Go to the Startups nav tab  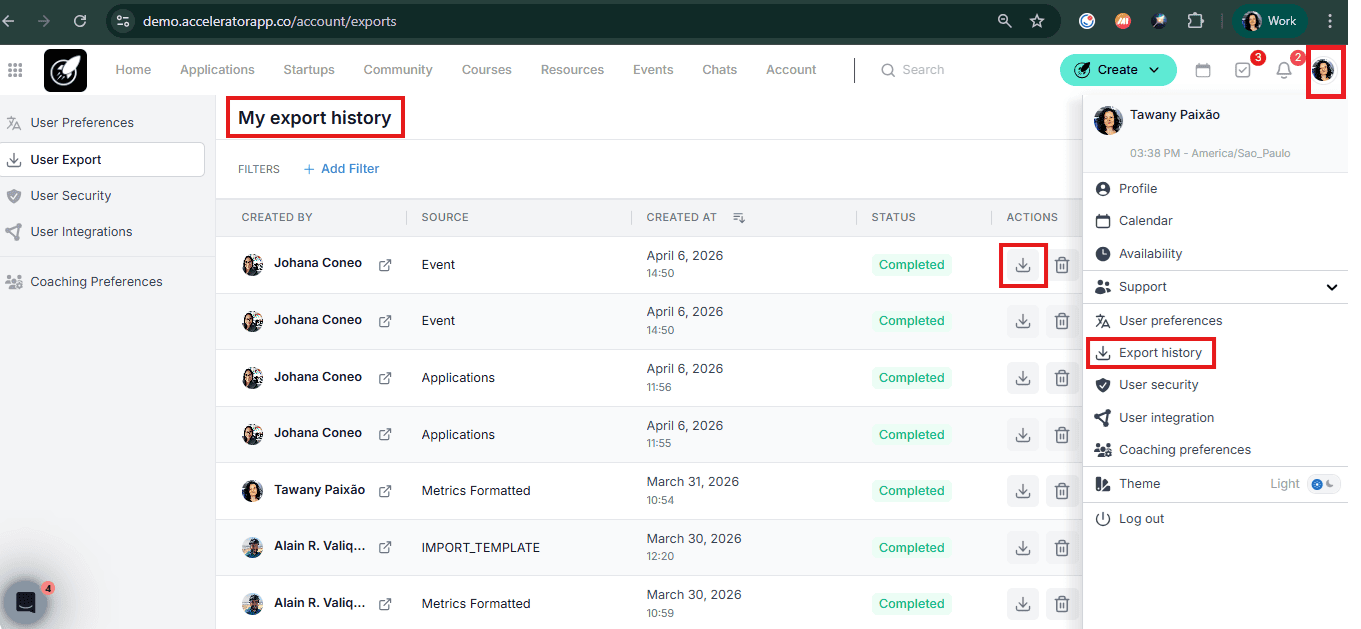click(309, 70)
